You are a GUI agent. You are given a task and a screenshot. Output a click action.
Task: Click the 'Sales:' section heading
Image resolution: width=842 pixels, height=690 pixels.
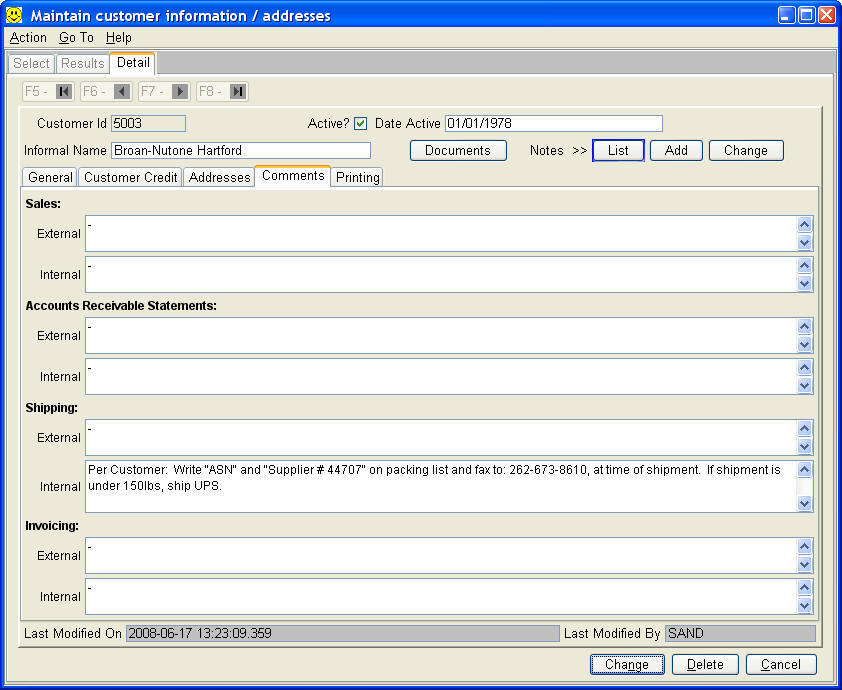[43, 204]
